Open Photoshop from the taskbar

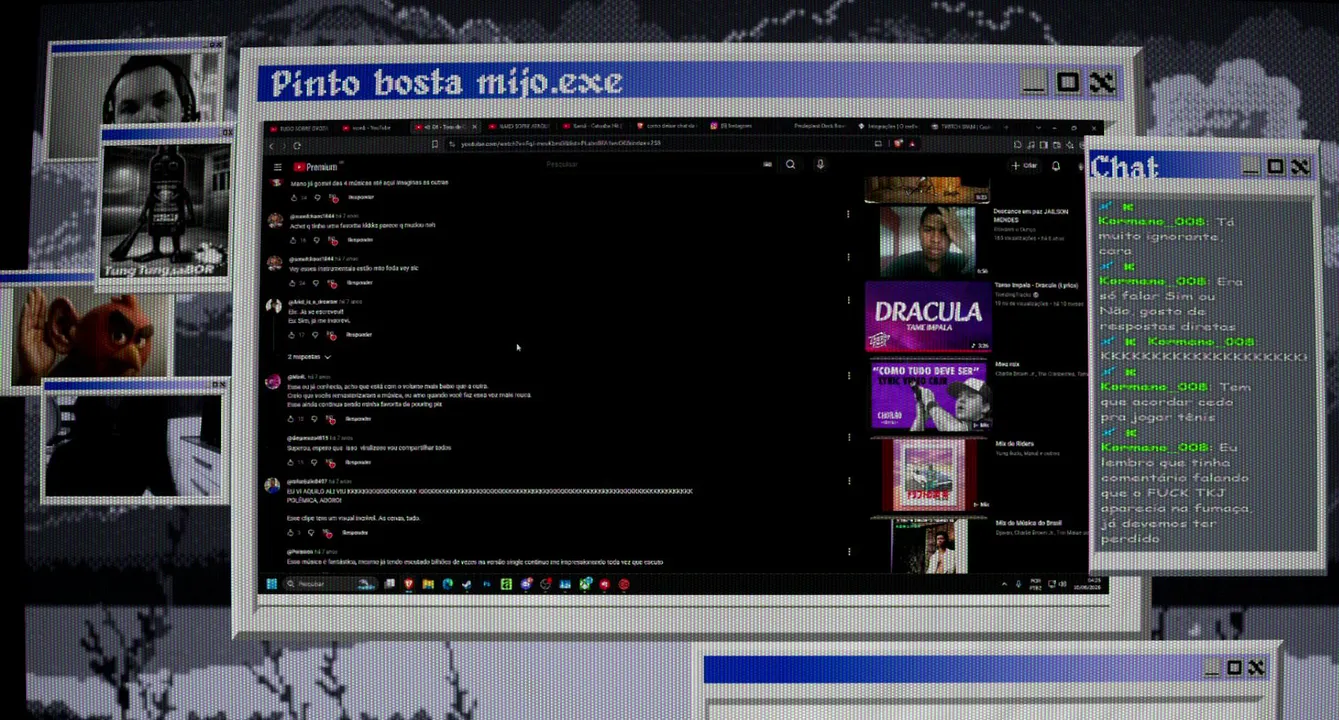(487, 584)
